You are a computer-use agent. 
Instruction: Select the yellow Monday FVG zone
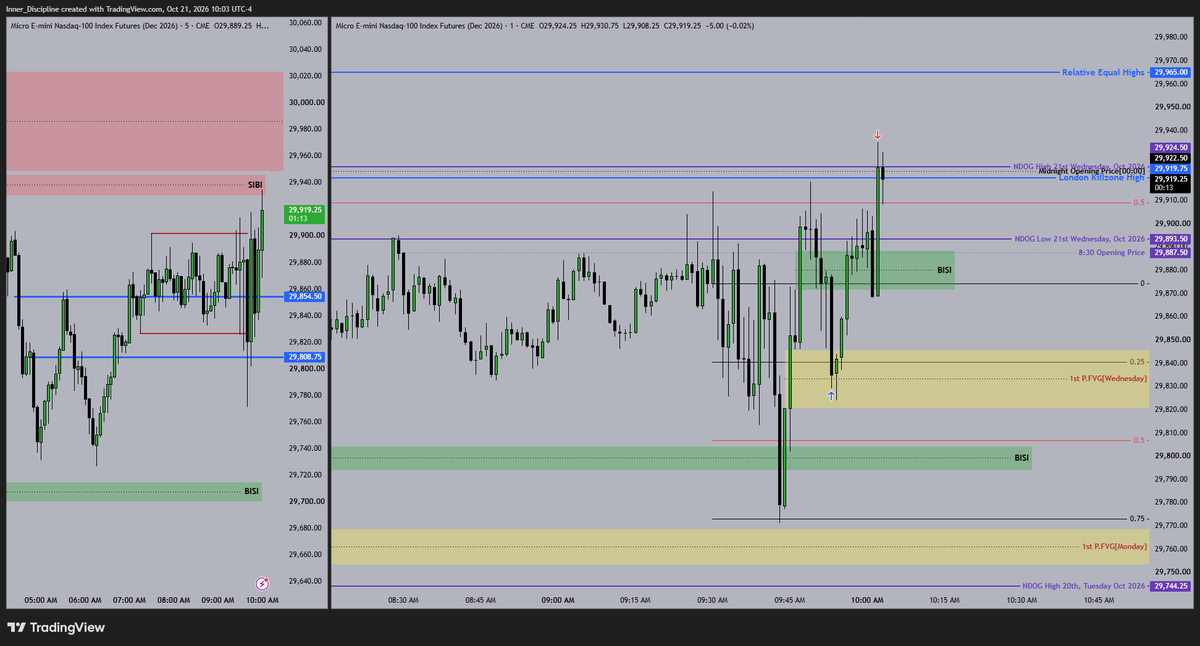click(740, 547)
